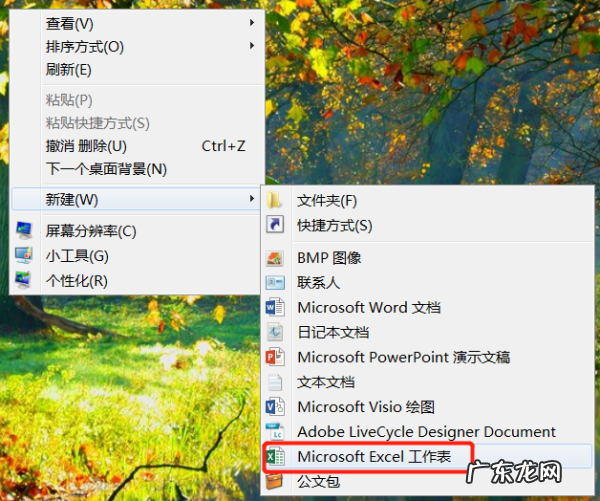
Task: Click the 新建(W) submenu arrow
Action: 252,199
